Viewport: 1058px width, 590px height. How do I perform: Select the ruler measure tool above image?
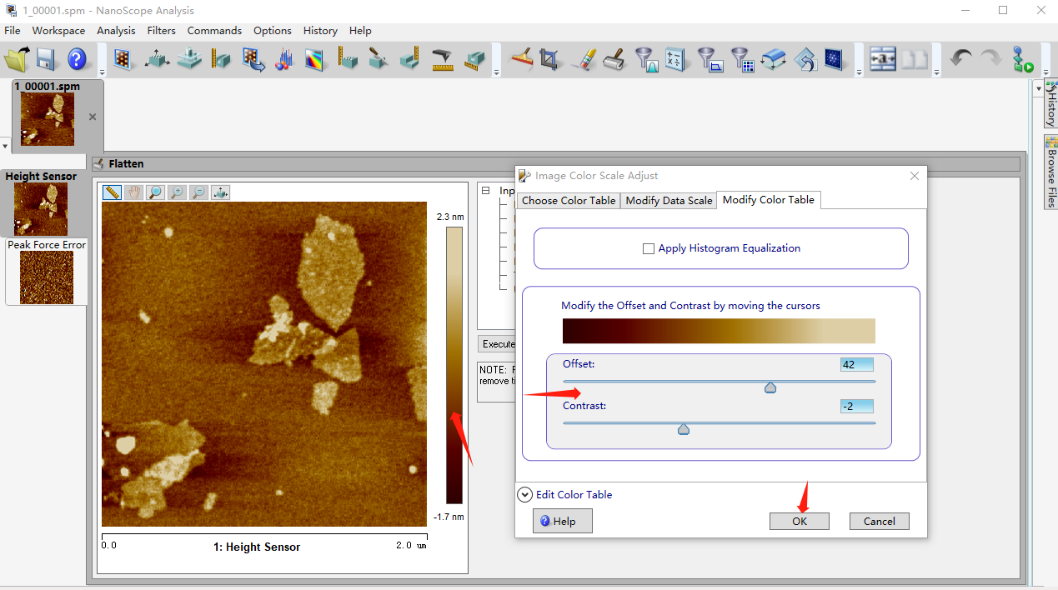pos(112,192)
